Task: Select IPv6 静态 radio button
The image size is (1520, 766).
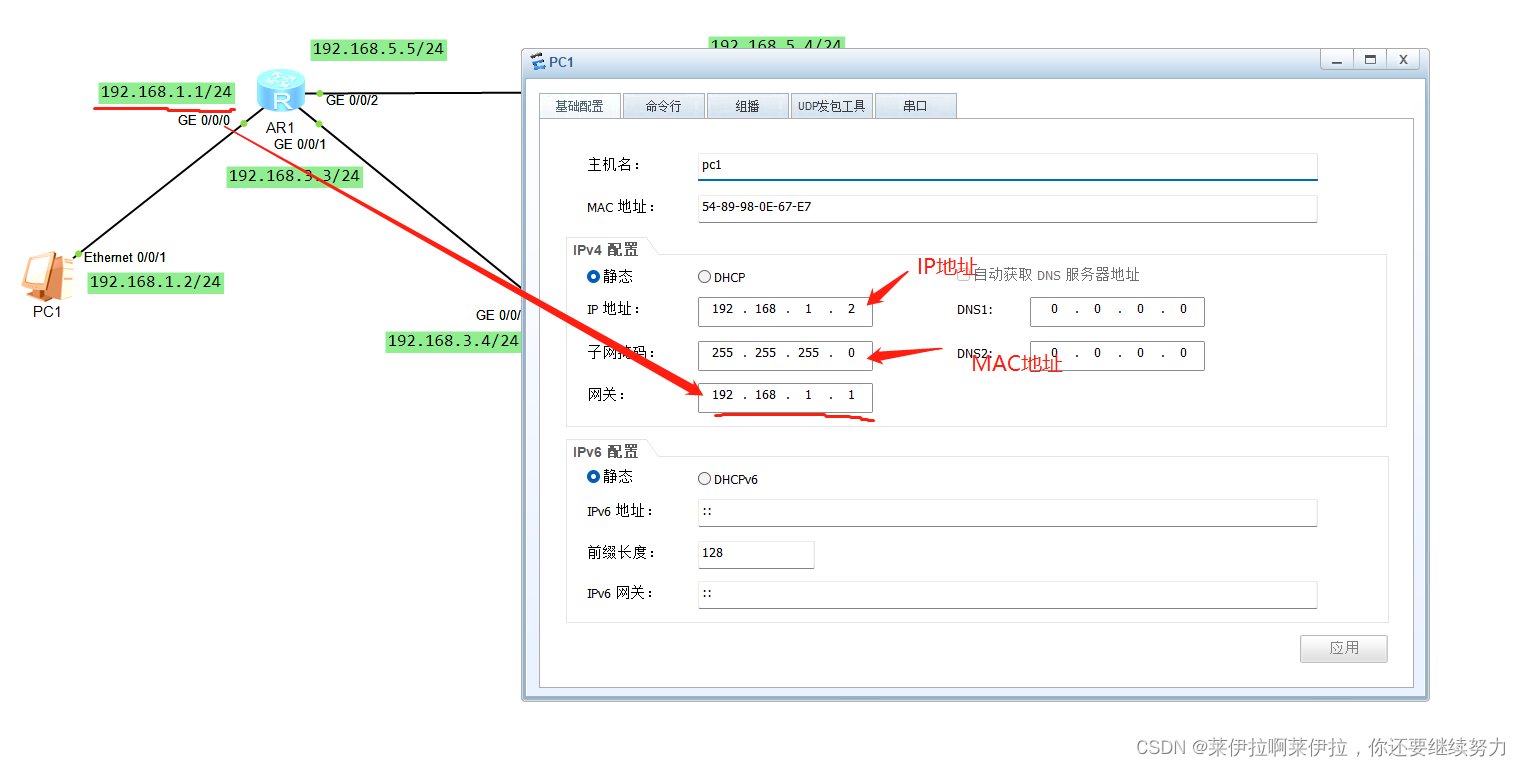Action: click(x=594, y=477)
